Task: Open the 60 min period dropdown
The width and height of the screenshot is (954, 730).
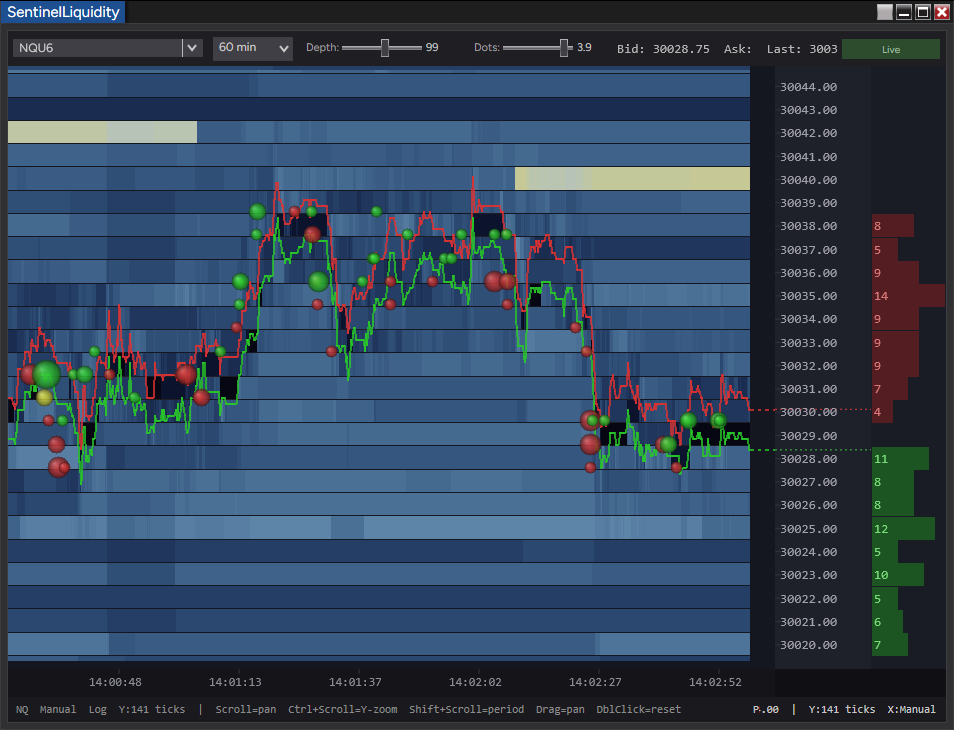Action: (x=252, y=48)
